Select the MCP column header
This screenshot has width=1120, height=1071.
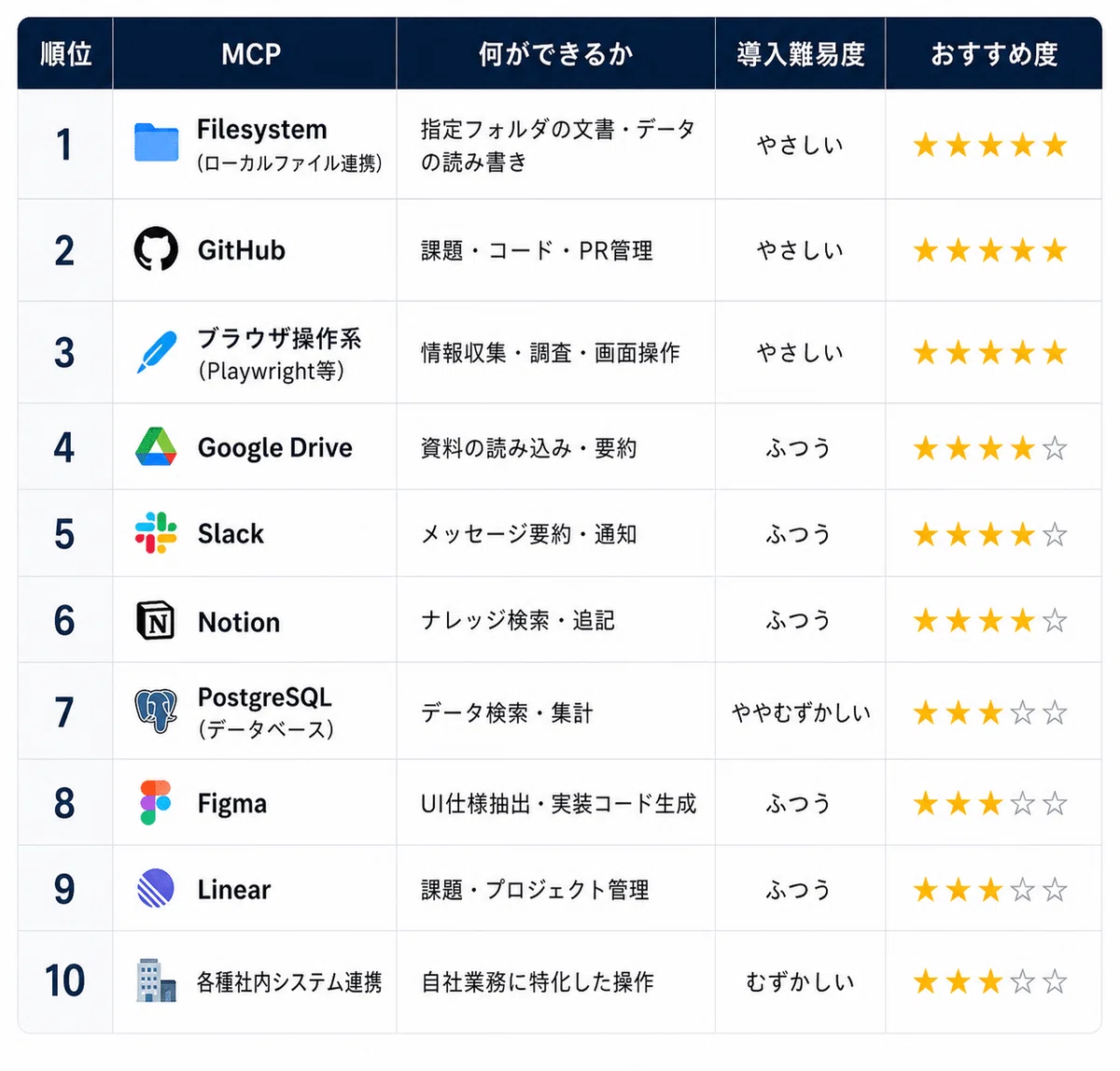pyautogui.click(x=251, y=54)
